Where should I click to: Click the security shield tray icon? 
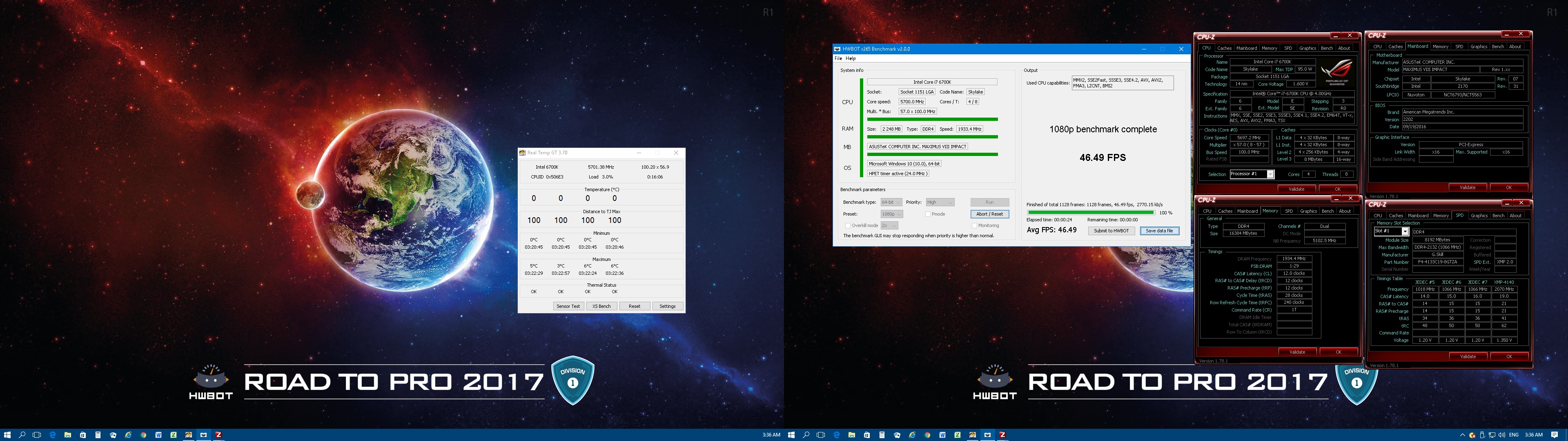click(x=1472, y=435)
